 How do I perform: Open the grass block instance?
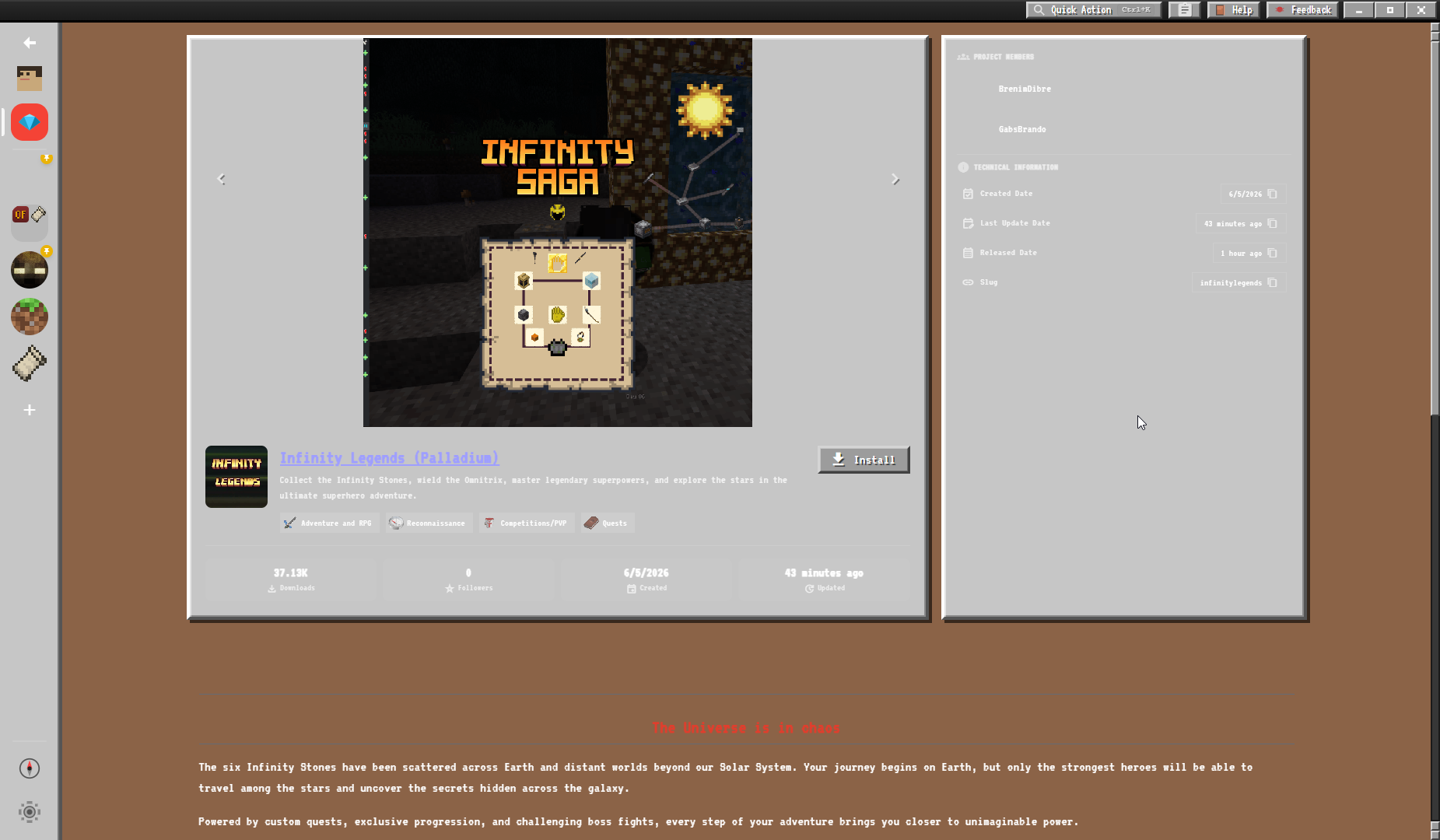pyautogui.click(x=30, y=317)
